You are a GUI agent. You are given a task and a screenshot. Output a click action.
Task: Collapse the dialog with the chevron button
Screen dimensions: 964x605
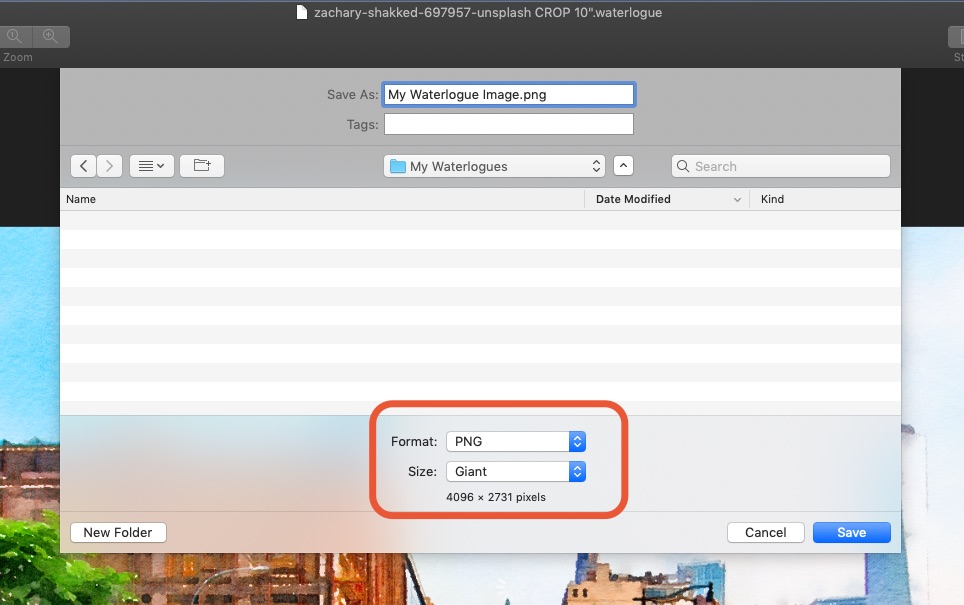pos(623,166)
